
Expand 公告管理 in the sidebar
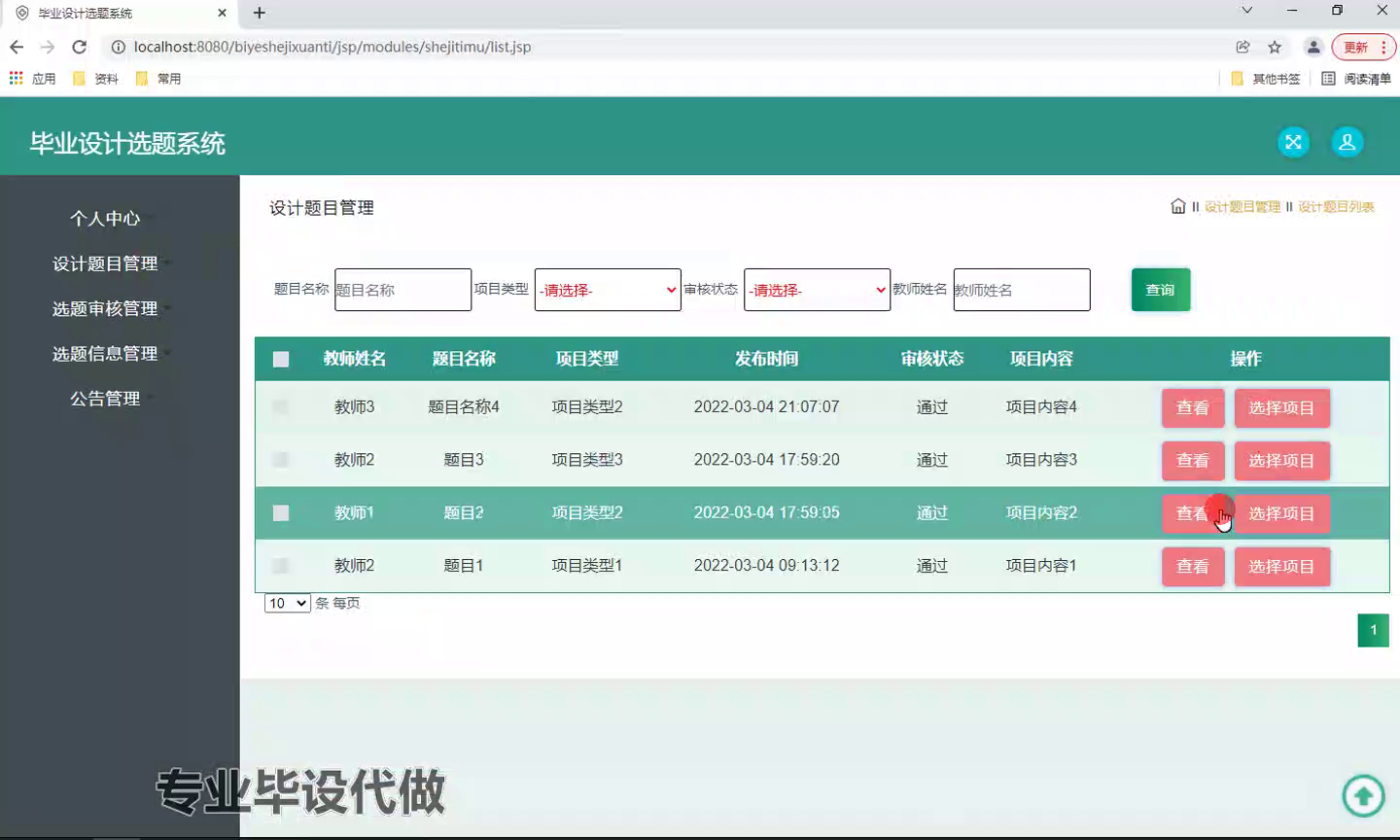(105, 399)
